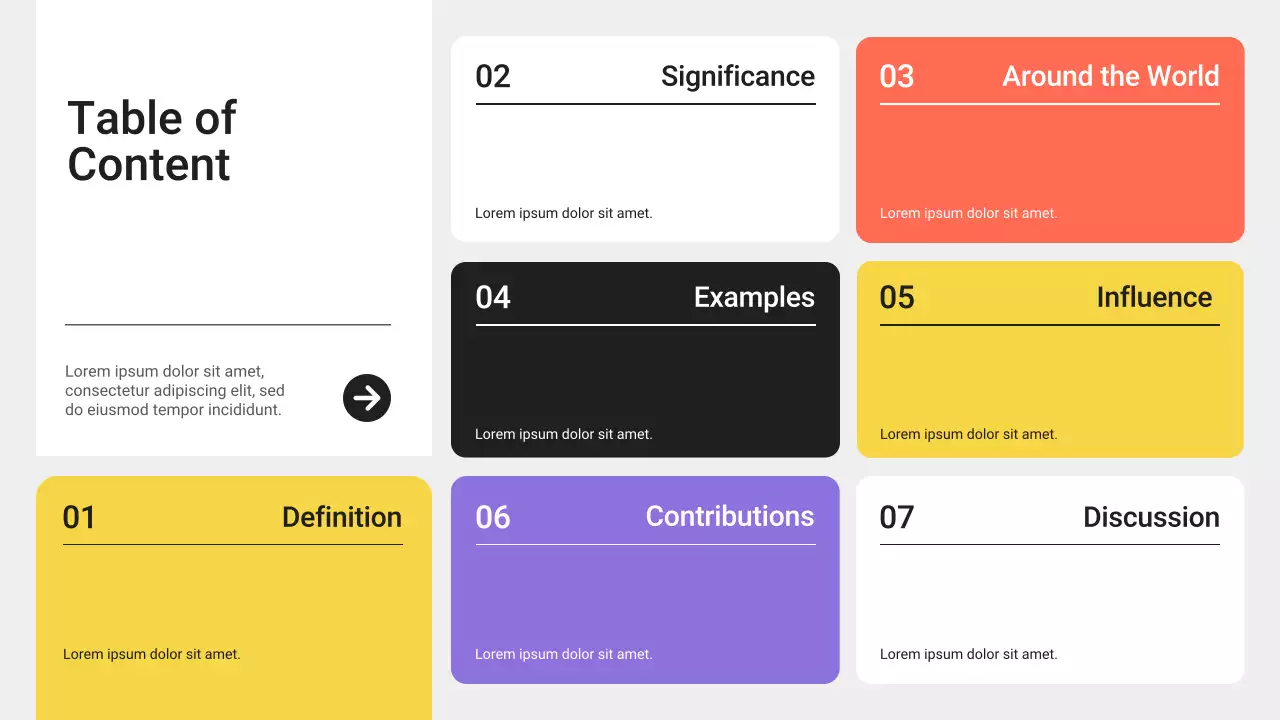Select description text in Around the World card
Screen dimensions: 1280x720
968,213
